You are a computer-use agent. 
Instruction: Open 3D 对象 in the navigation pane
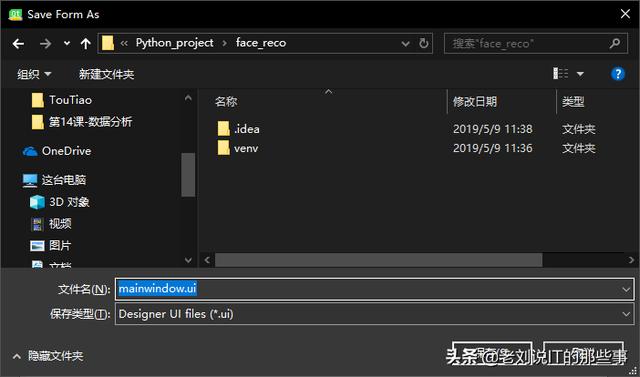pos(69,202)
